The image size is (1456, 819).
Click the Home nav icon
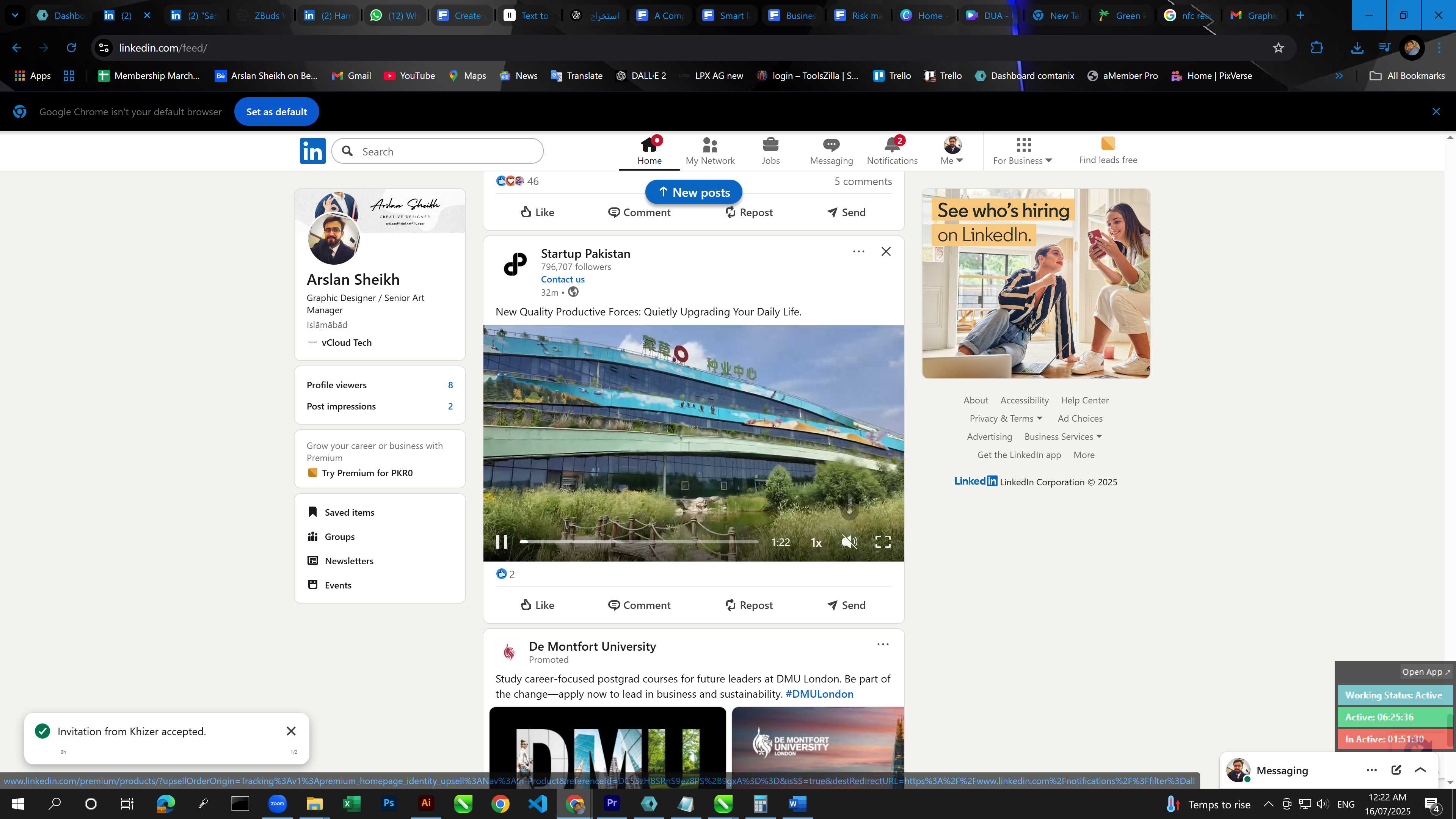(650, 151)
